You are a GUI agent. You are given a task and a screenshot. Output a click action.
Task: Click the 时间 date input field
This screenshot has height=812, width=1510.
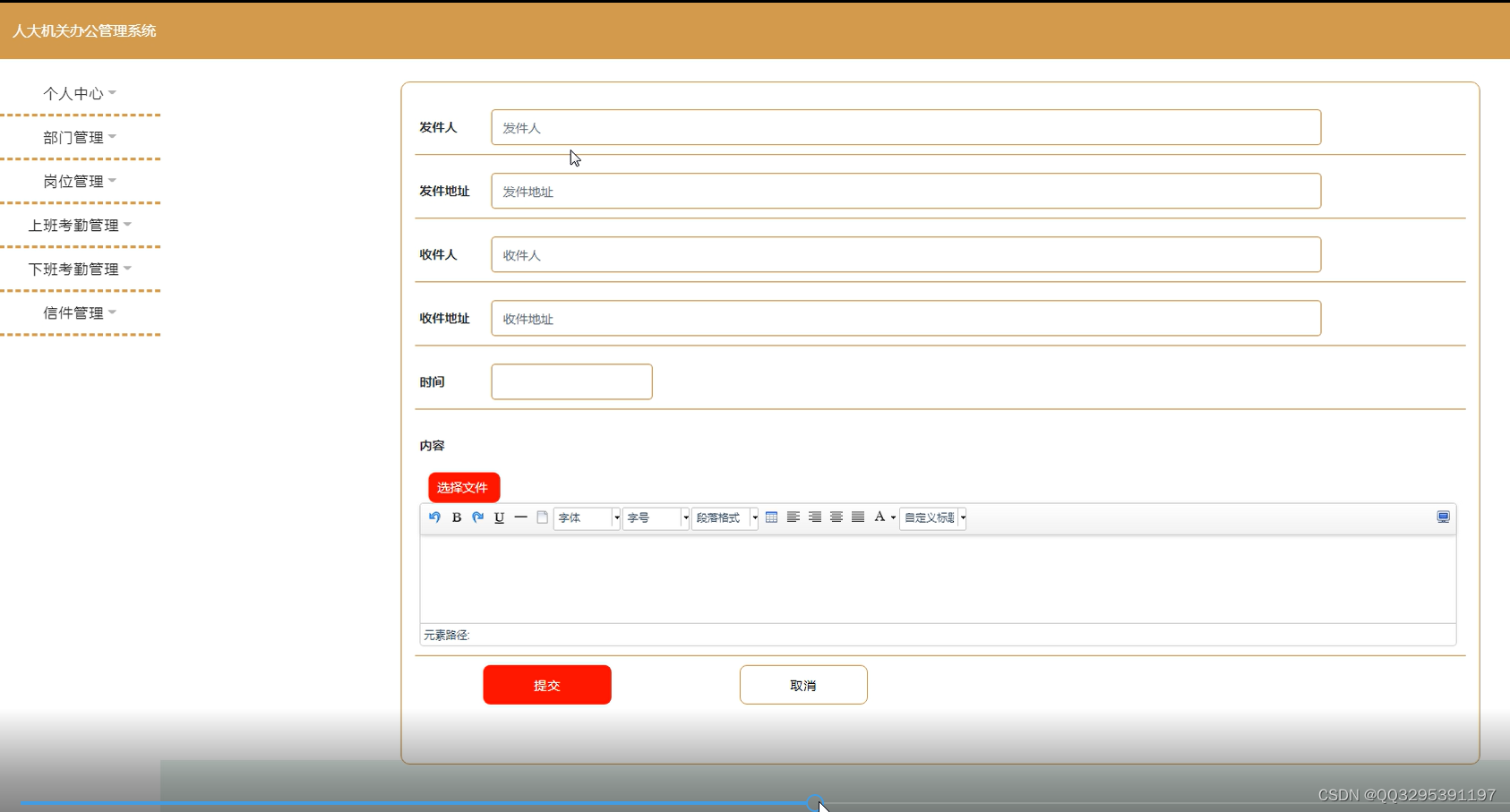pos(571,381)
